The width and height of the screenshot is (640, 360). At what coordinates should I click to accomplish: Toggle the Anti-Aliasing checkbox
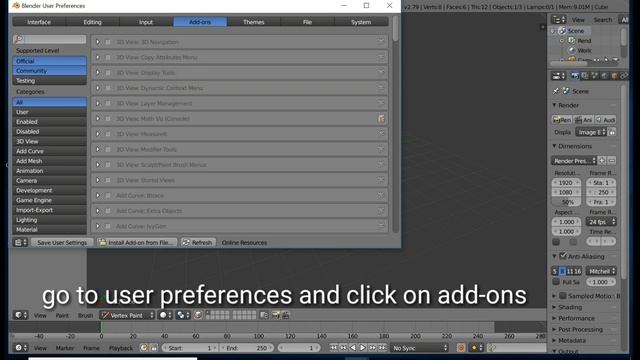(x=563, y=256)
